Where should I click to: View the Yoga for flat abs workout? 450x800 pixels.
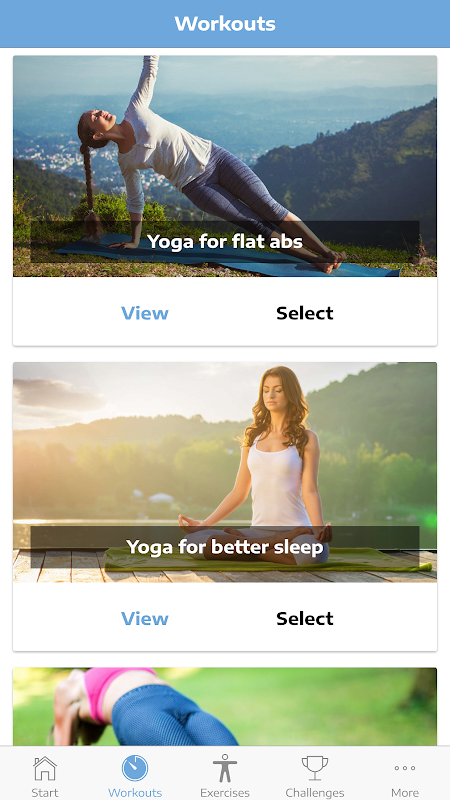pos(145,313)
